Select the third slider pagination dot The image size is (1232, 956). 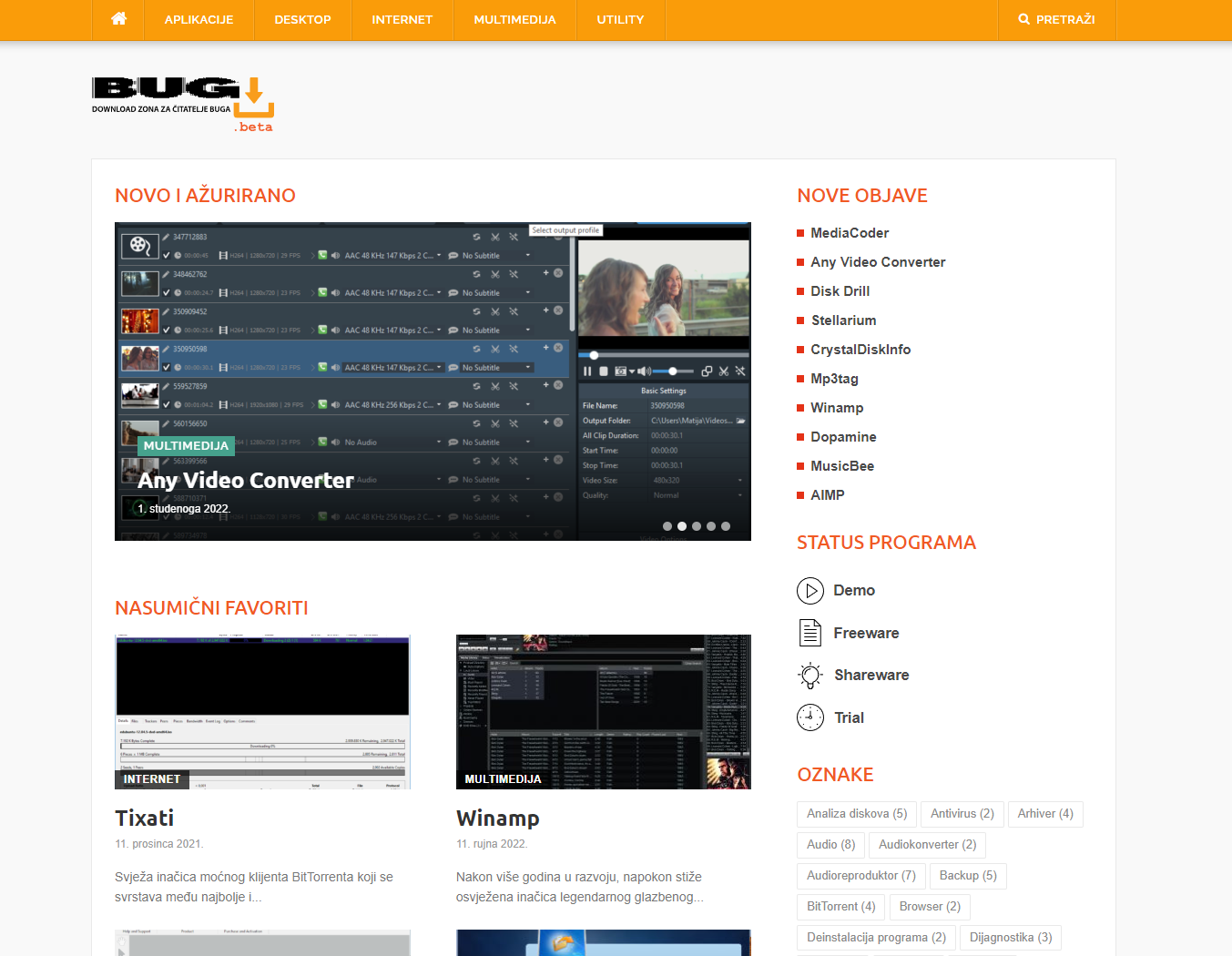click(x=697, y=526)
